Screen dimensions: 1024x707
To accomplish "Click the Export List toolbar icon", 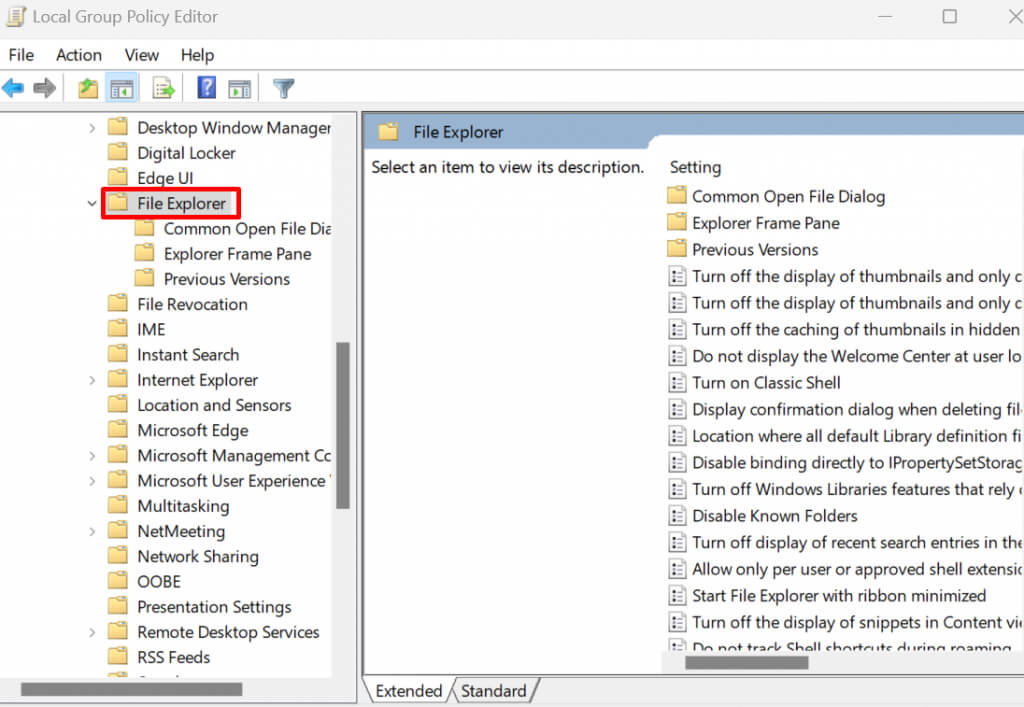I will (x=163, y=89).
